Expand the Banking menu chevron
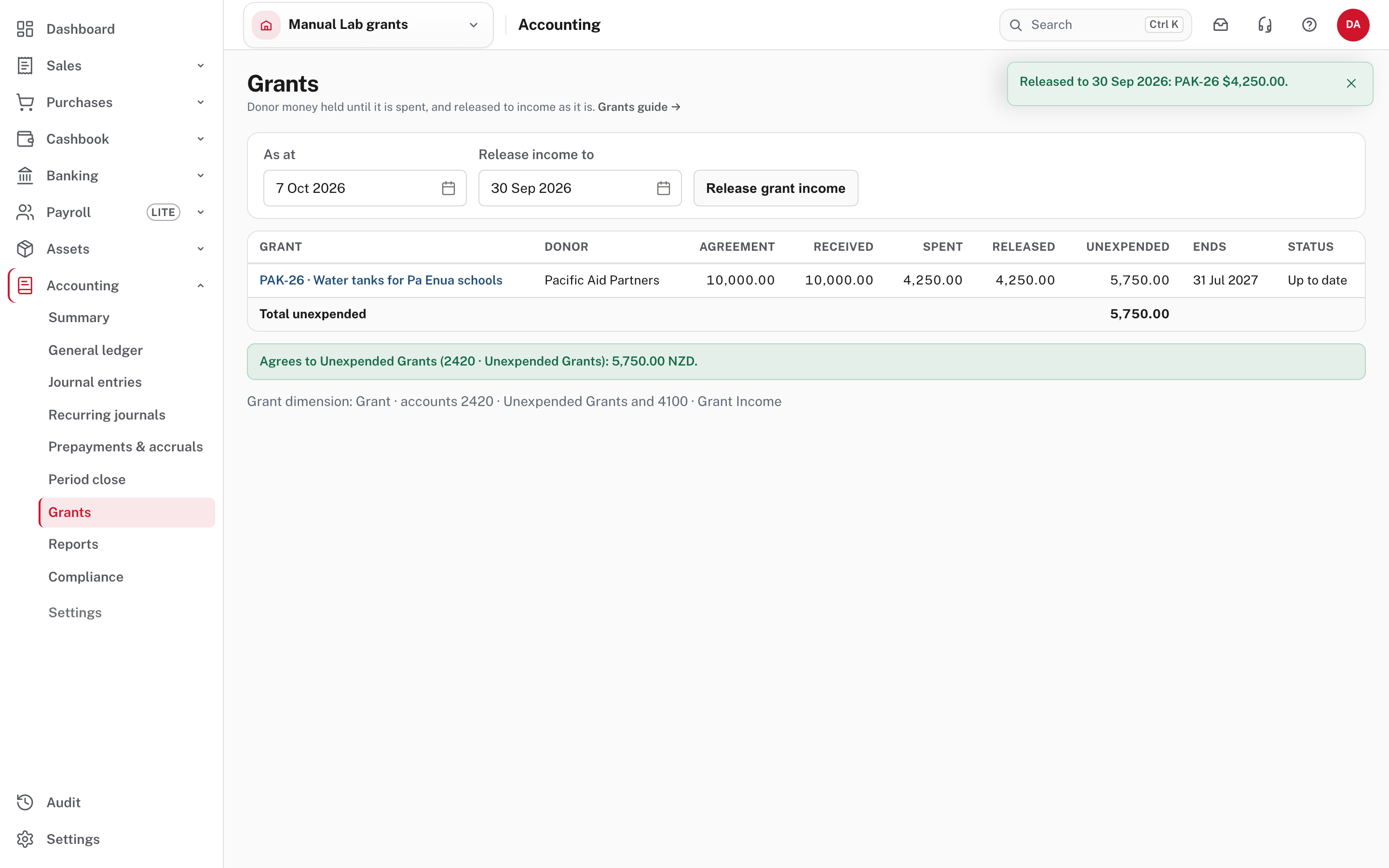The width and height of the screenshot is (1389, 868). (x=200, y=176)
